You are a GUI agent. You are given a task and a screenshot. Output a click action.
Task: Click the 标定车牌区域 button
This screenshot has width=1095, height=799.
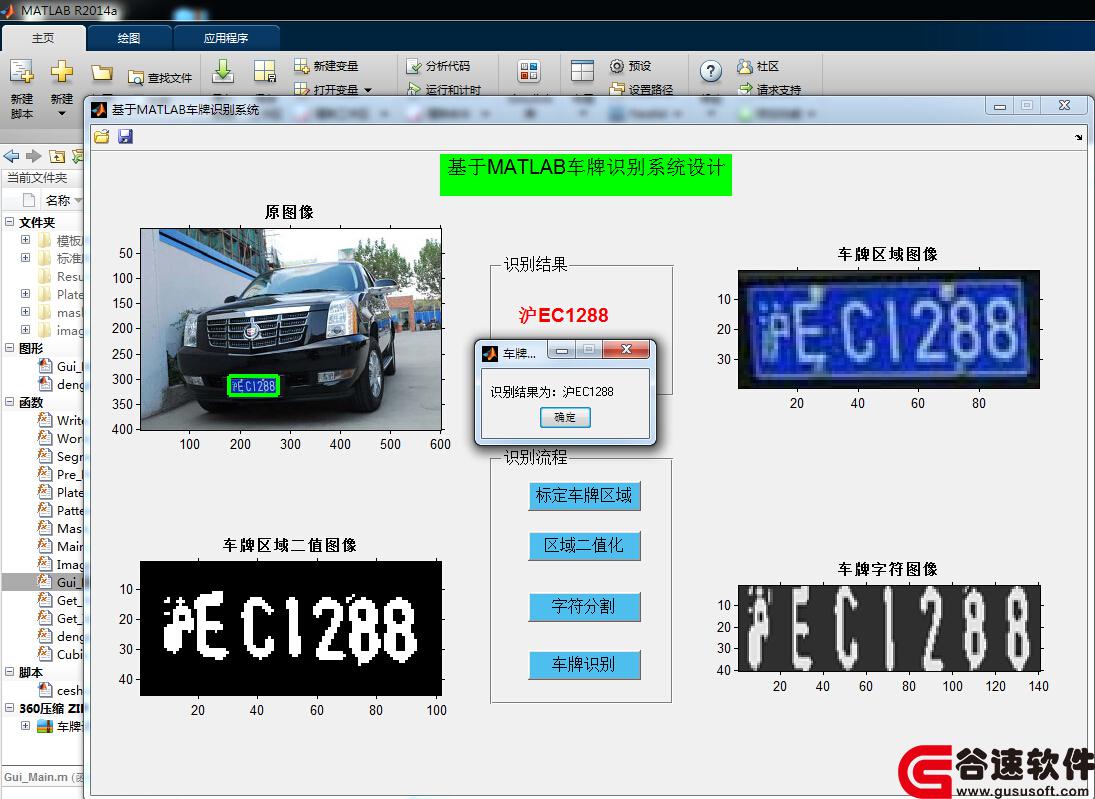click(584, 496)
